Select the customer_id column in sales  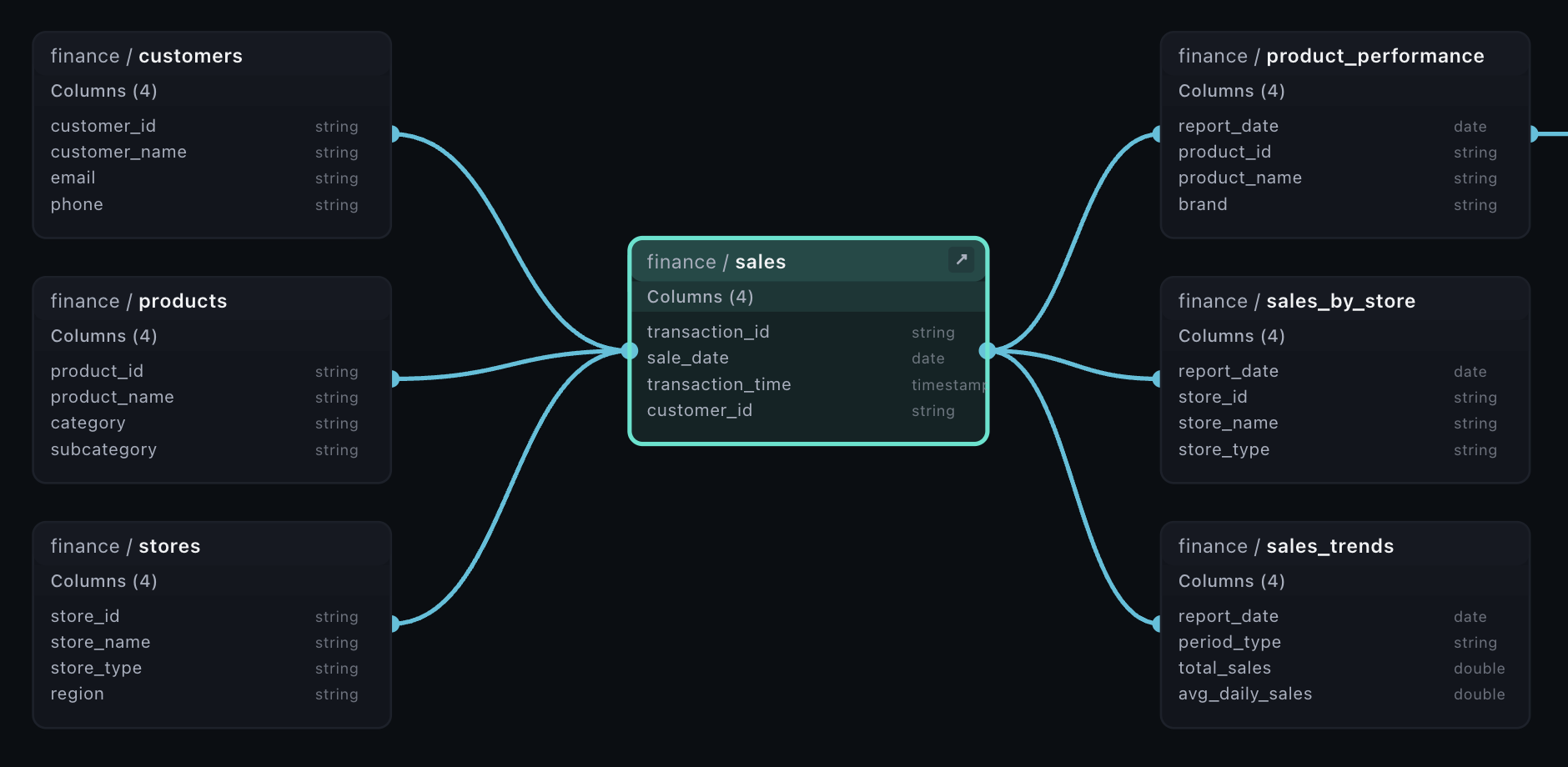tap(700, 410)
